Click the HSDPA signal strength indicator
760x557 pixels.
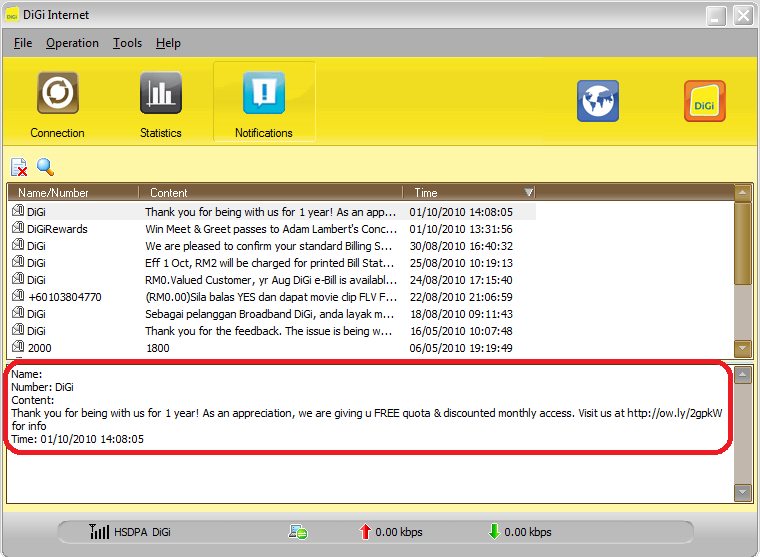tap(99, 532)
